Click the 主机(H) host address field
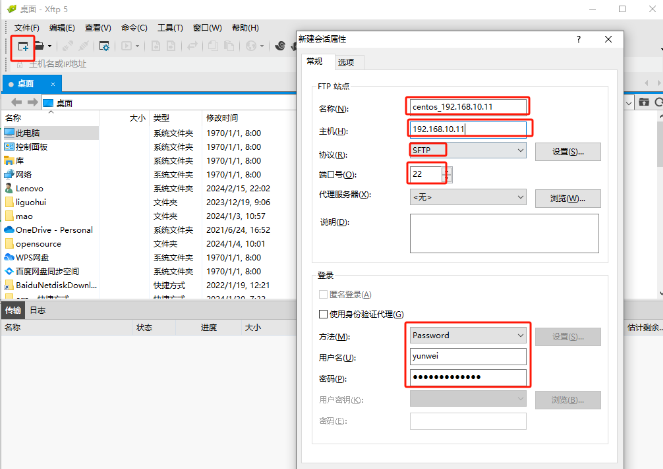Viewport: 663px width, 469px height. [x=468, y=129]
